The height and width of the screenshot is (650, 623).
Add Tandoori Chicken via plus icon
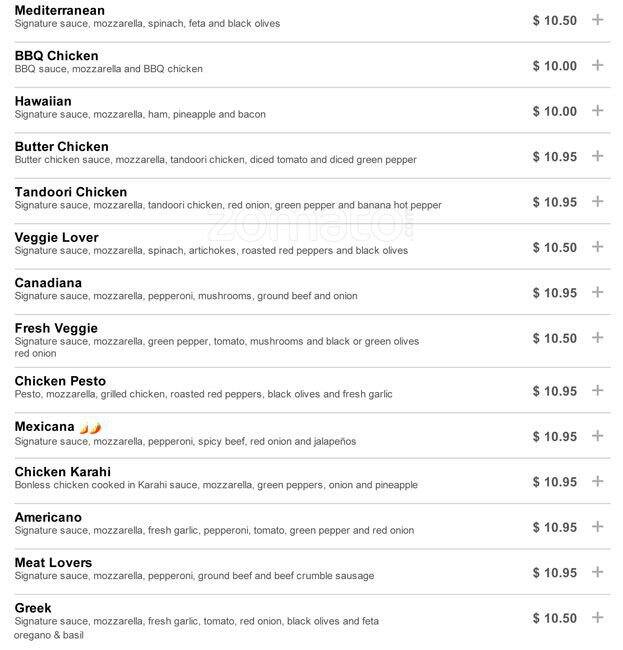point(598,202)
